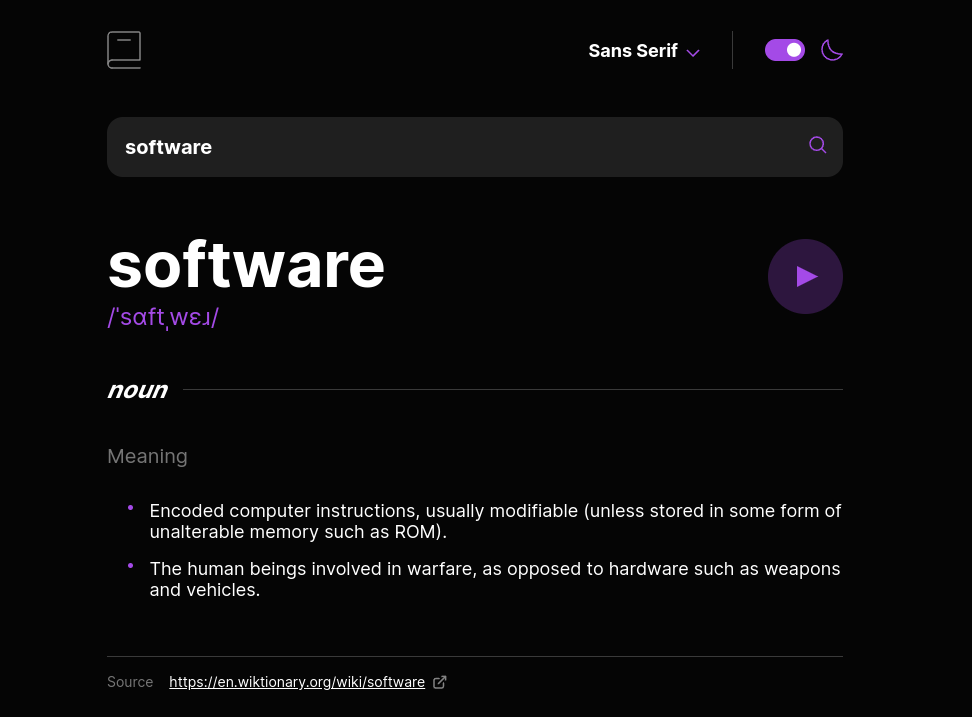Click the noun part-of-speech heading

click(138, 390)
